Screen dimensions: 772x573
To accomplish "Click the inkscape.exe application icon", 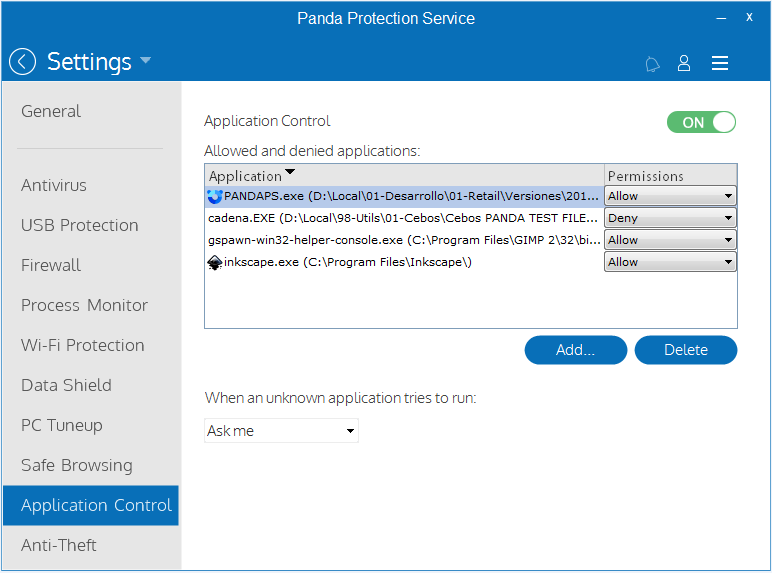I will coord(215,262).
